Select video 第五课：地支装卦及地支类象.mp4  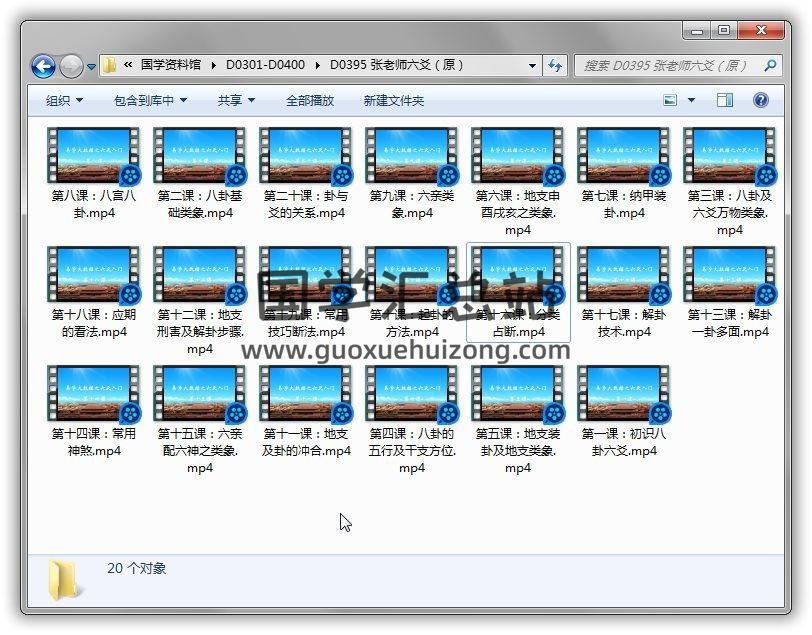(x=518, y=420)
